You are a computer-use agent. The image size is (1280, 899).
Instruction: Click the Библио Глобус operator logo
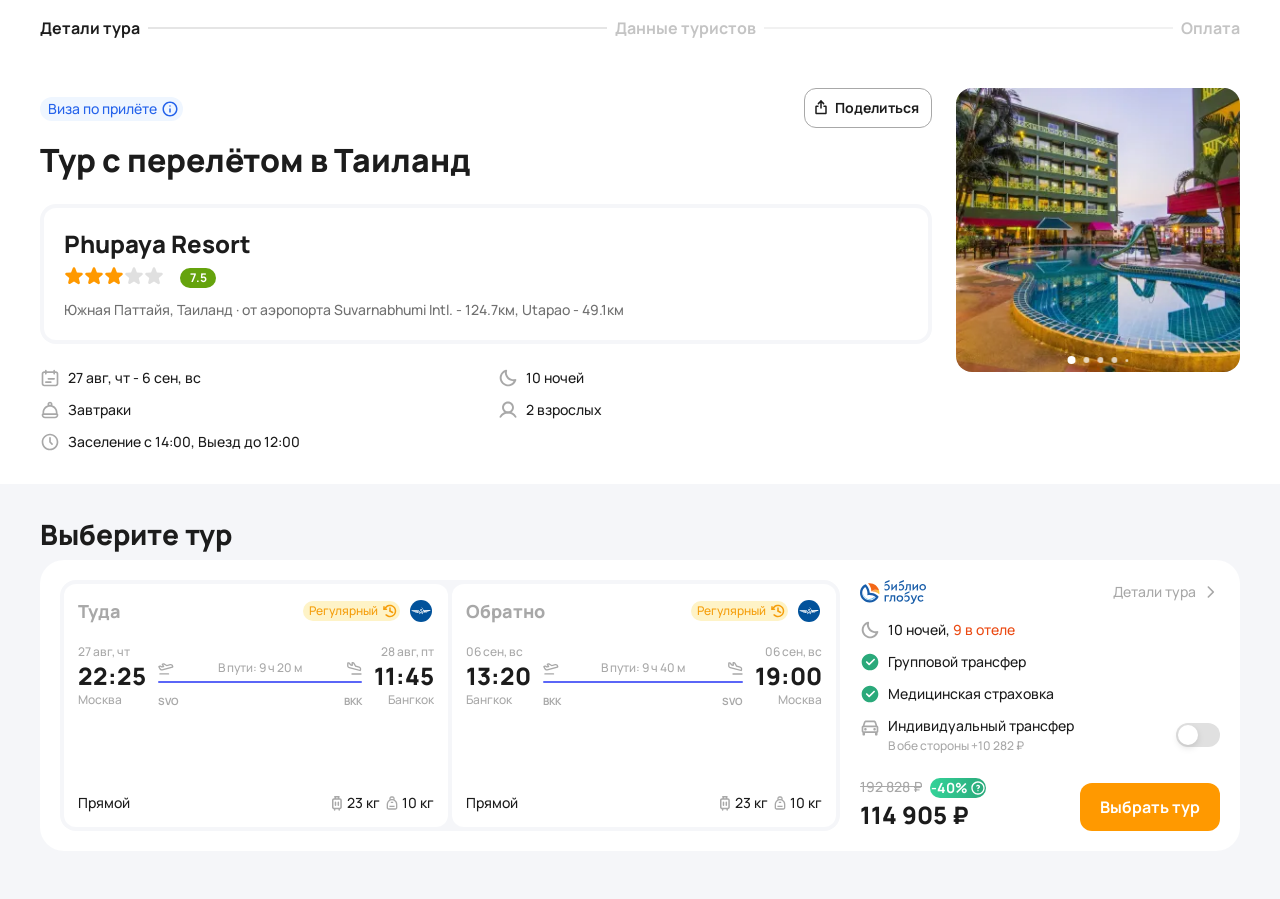click(x=893, y=592)
